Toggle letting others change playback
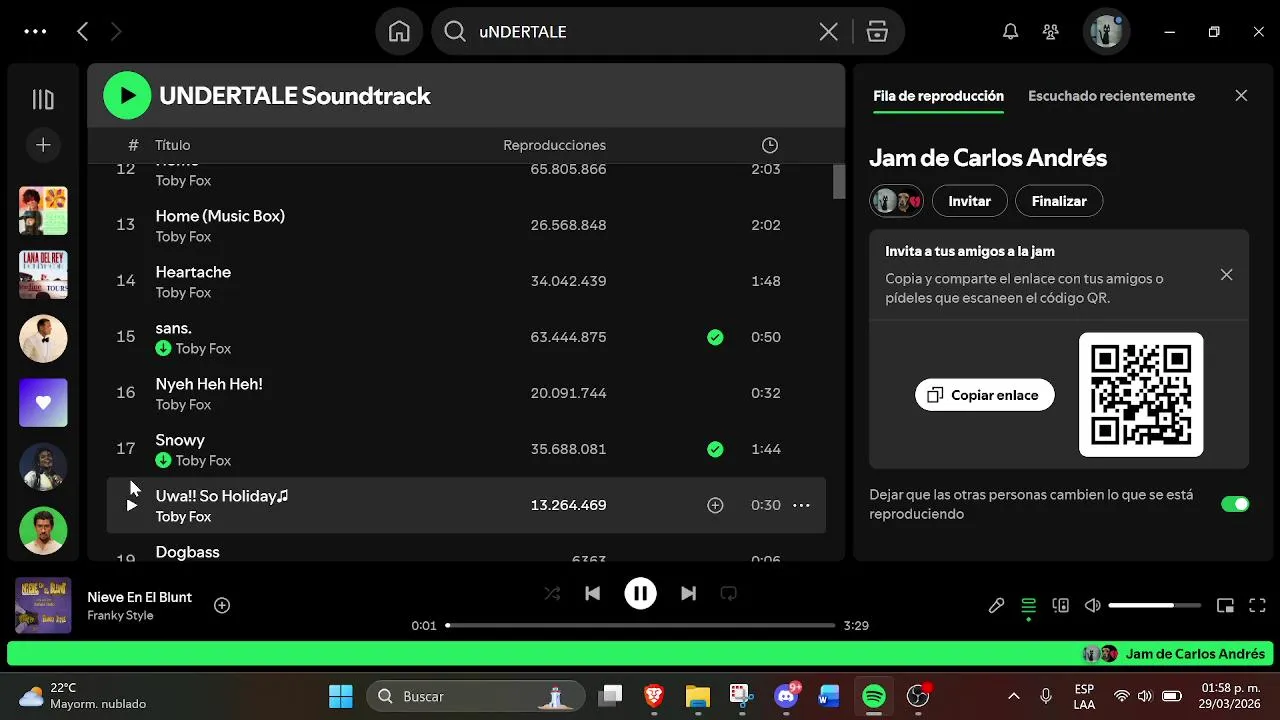Viewport: 1280px width, 720px height. 1235,504
